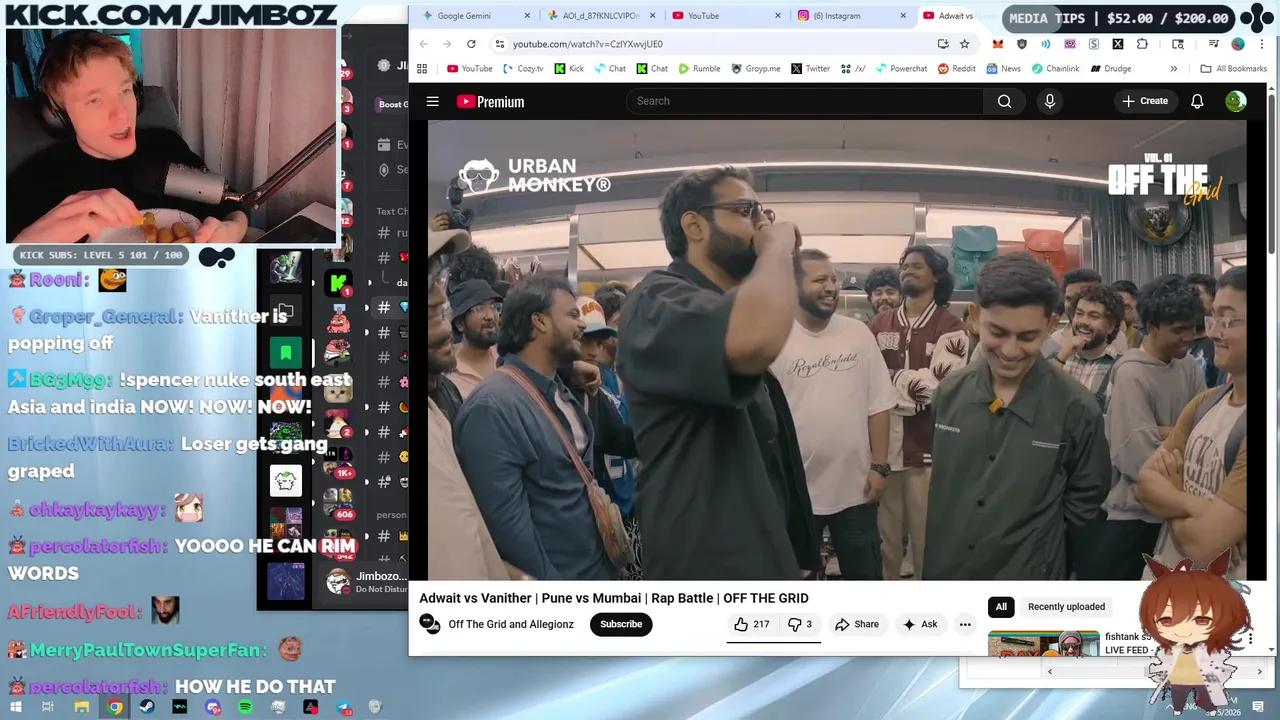Go back in Chrome browser
The width and height of the screenshot is (1280, 720).
click(x=423, y=44)
